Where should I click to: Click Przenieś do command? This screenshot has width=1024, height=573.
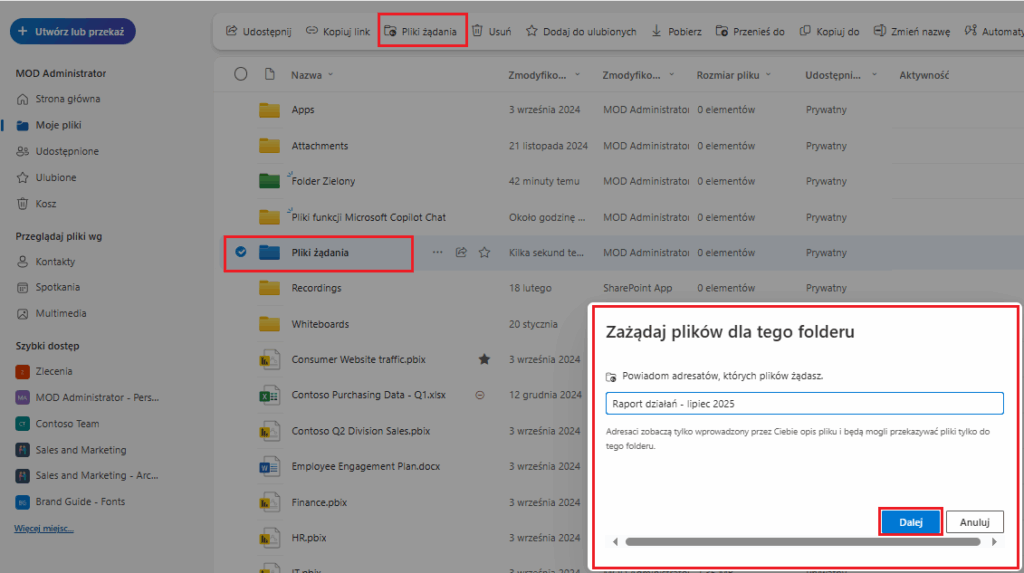click(x=750, y=31)
